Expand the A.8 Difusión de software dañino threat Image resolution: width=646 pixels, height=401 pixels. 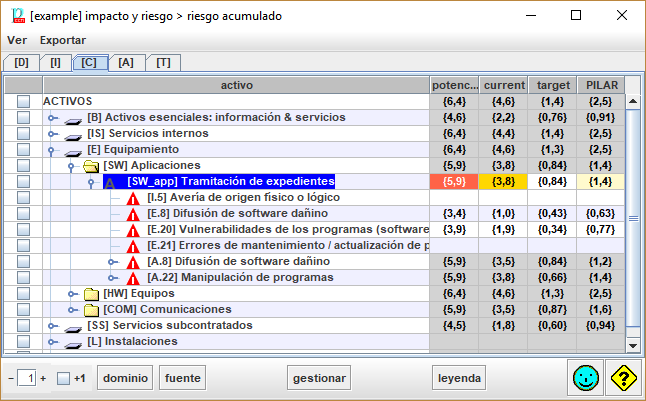point(111,262)
